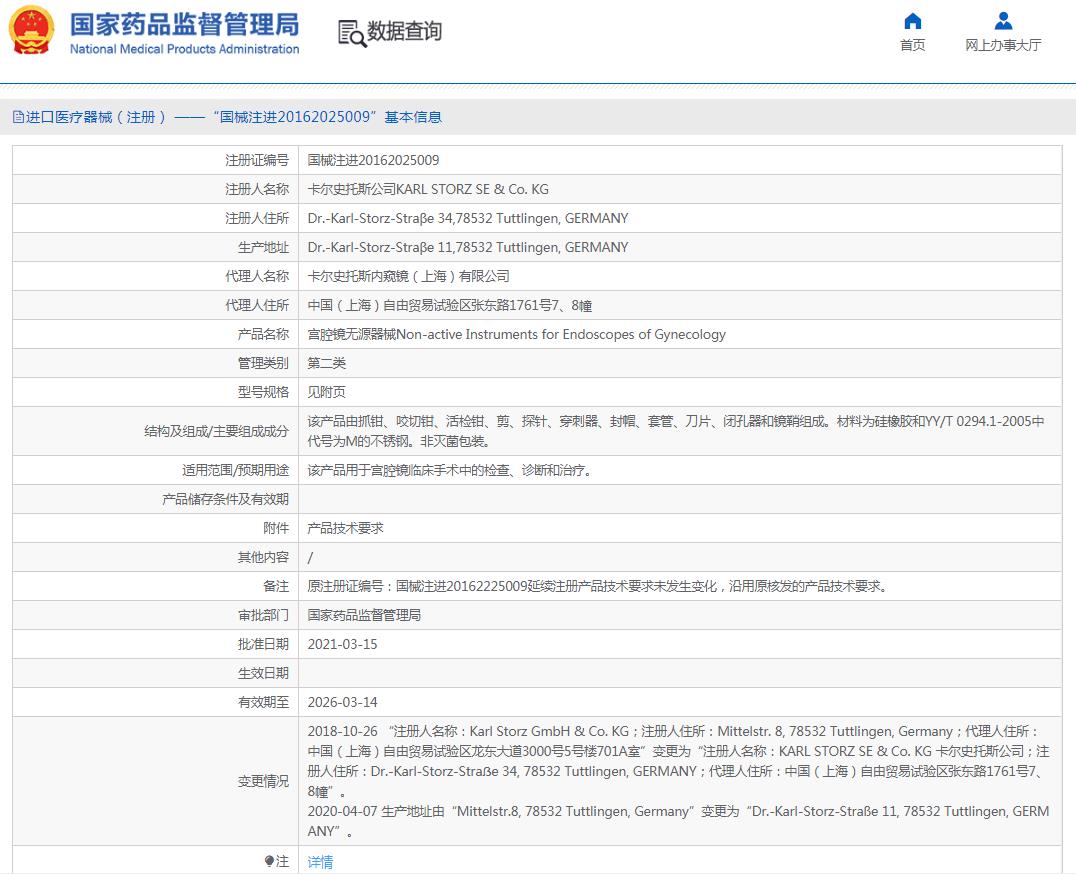
Task: Select registration number 国械注进20162025009 cell
Action: (x=373, y=161)
